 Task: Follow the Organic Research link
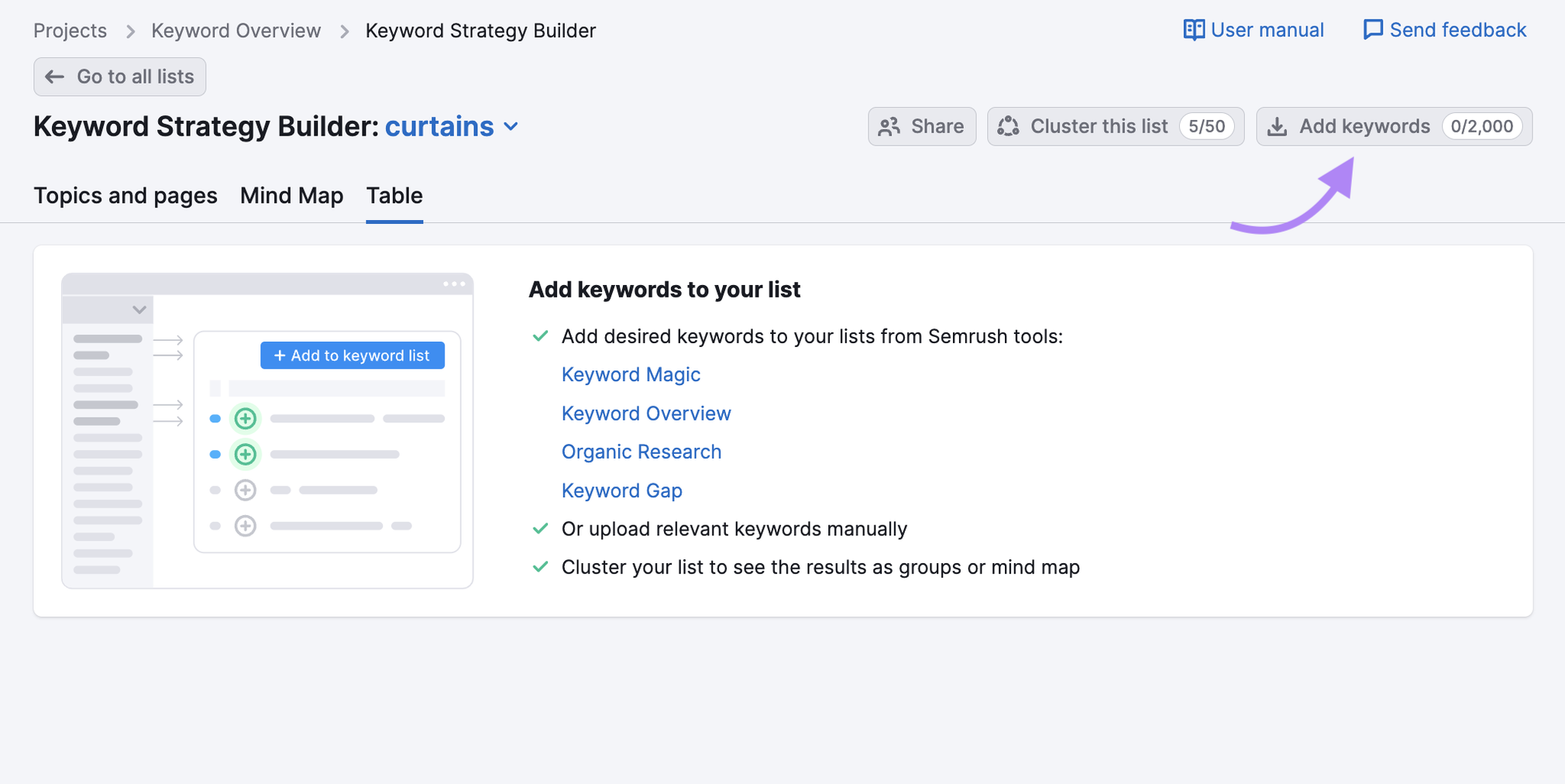tap(641, 452)
